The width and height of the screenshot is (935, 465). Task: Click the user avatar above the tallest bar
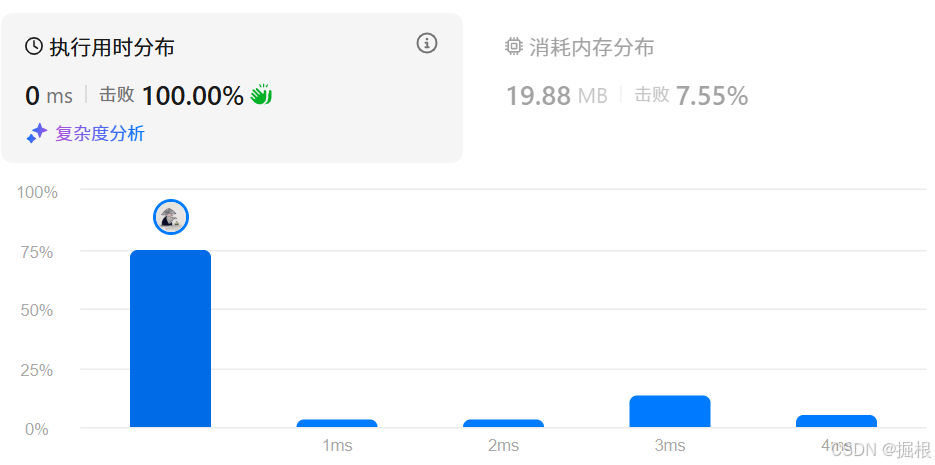(171, 217)
